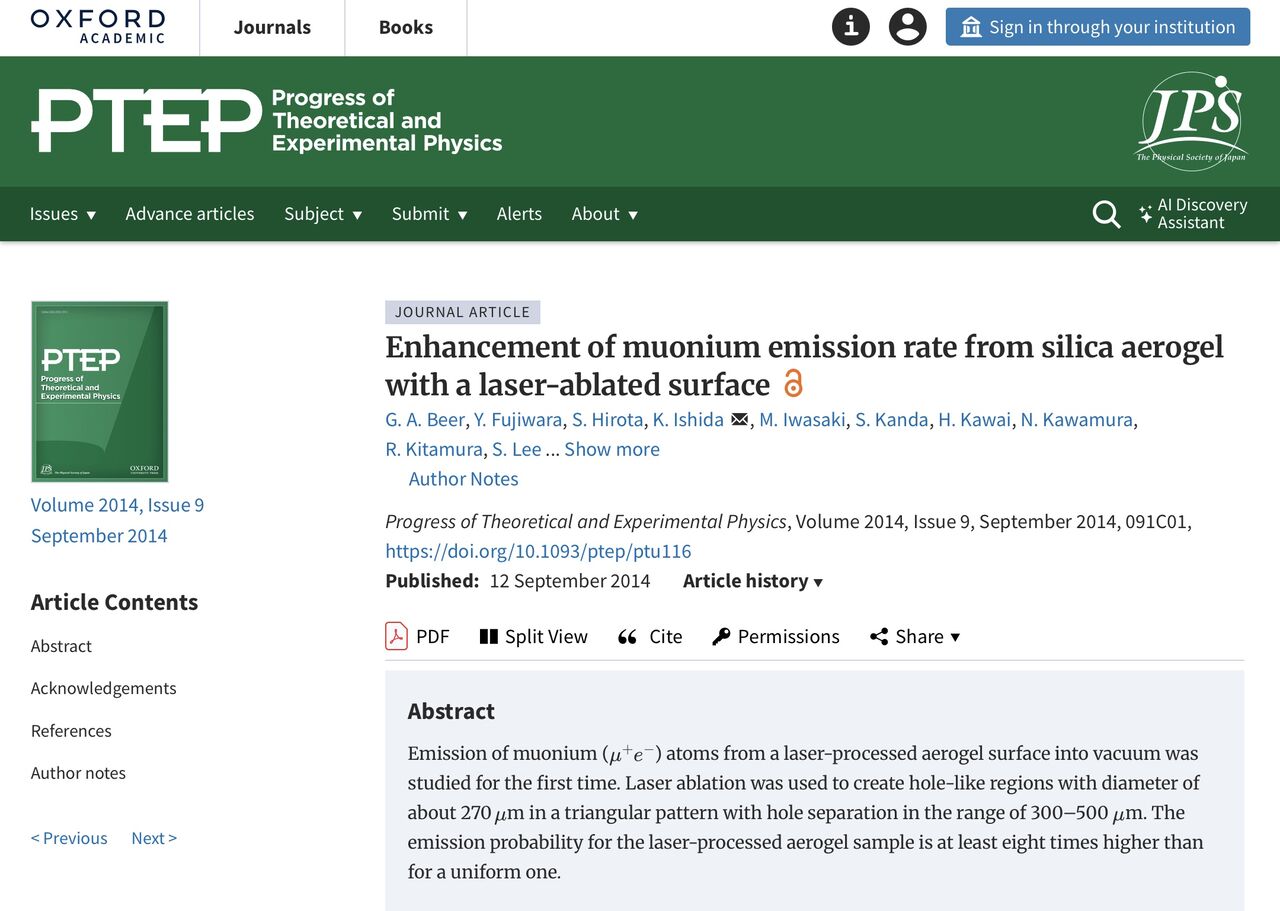View author N. Kawamura
The image size is (1280, 911).
click(x=1077, y=420)
